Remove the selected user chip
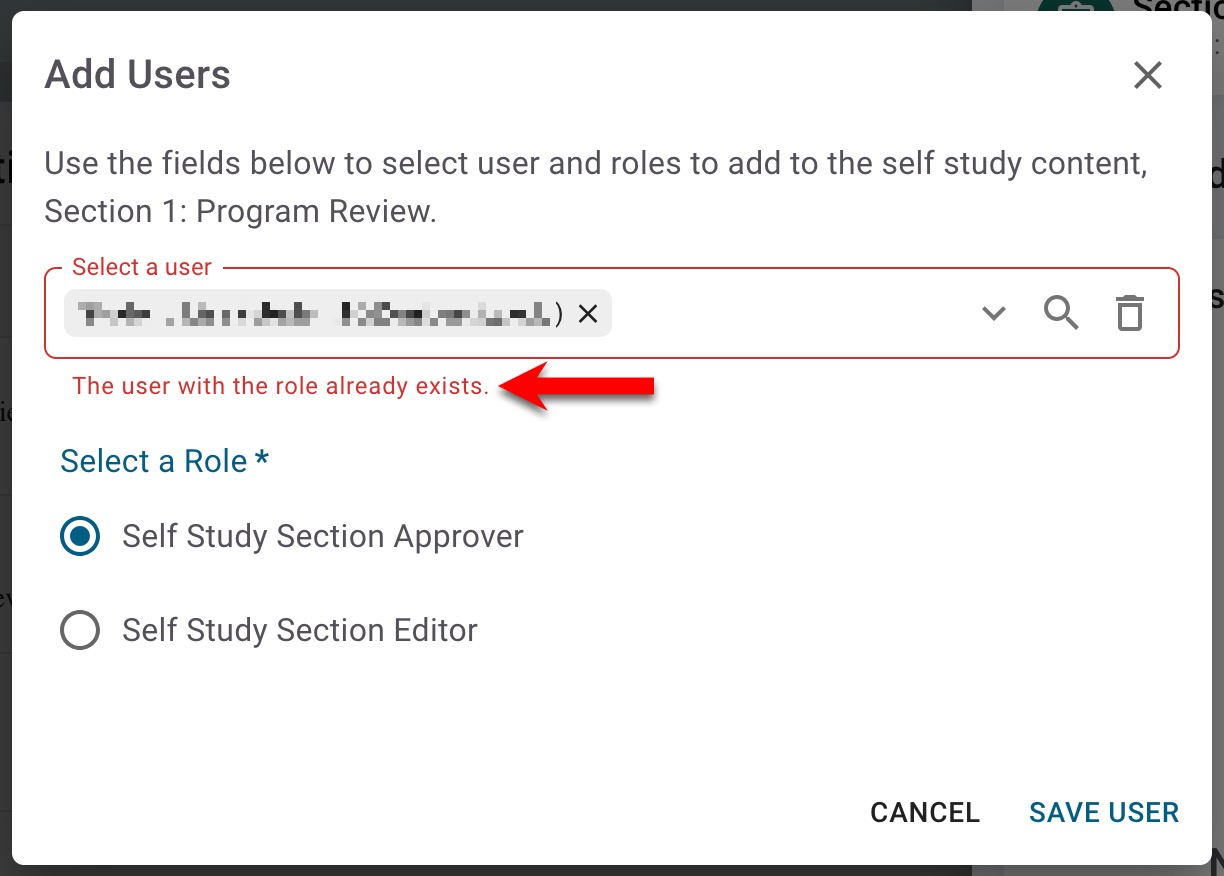This screenshot has width=1224, height=876. [588, 314]
